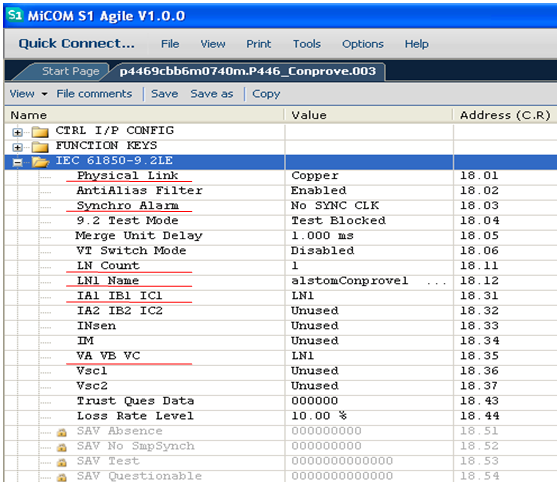Click the Disabled value of VT Switch Mode
This screenshot has width=560, height=485.
tap(322, 250)
